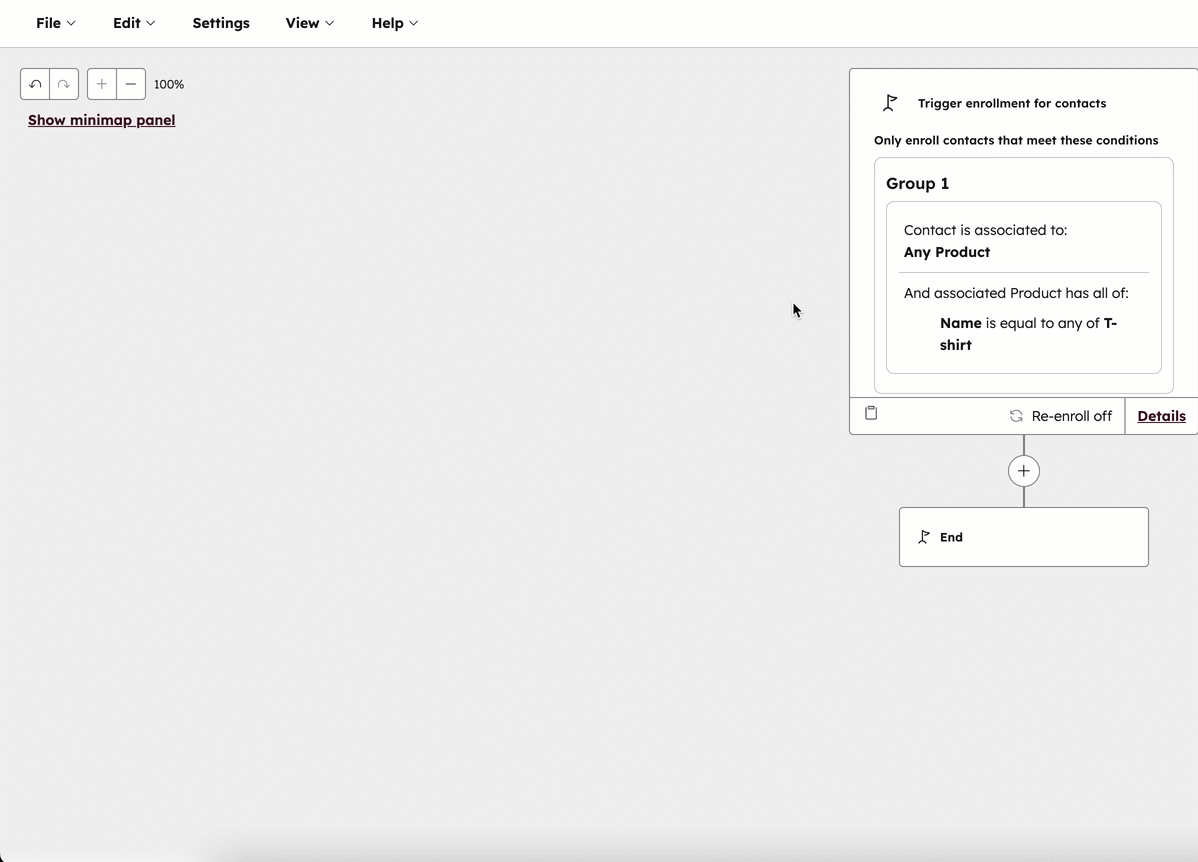Click the 100% zoom level indicator
1198x862 pixels.
click(x=169, y=84)
